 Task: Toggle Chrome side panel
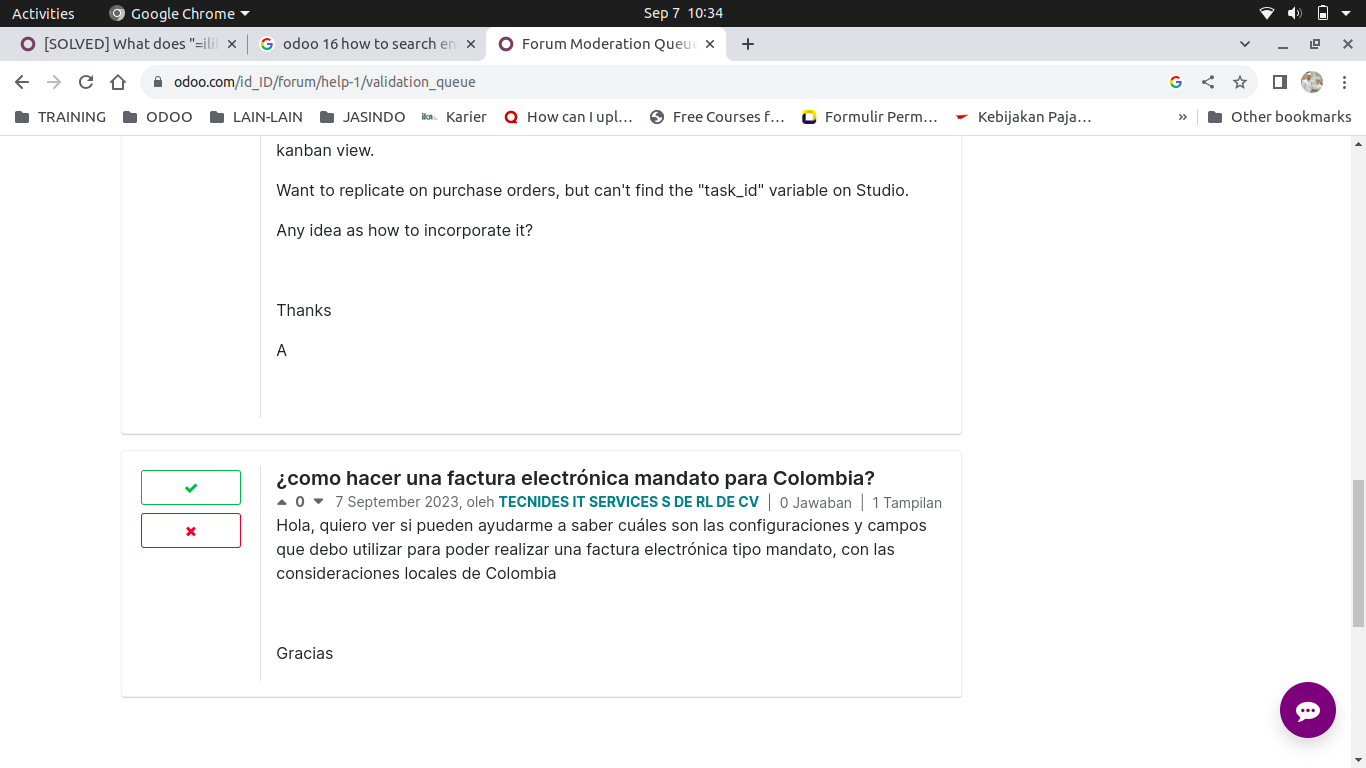point(1279,82)
